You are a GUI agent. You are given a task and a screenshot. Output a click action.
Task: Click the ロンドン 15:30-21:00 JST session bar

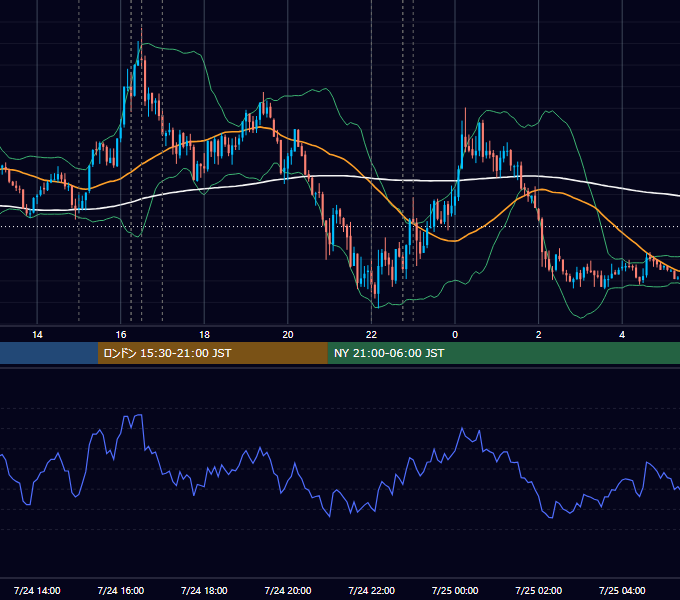coord(212,353)
